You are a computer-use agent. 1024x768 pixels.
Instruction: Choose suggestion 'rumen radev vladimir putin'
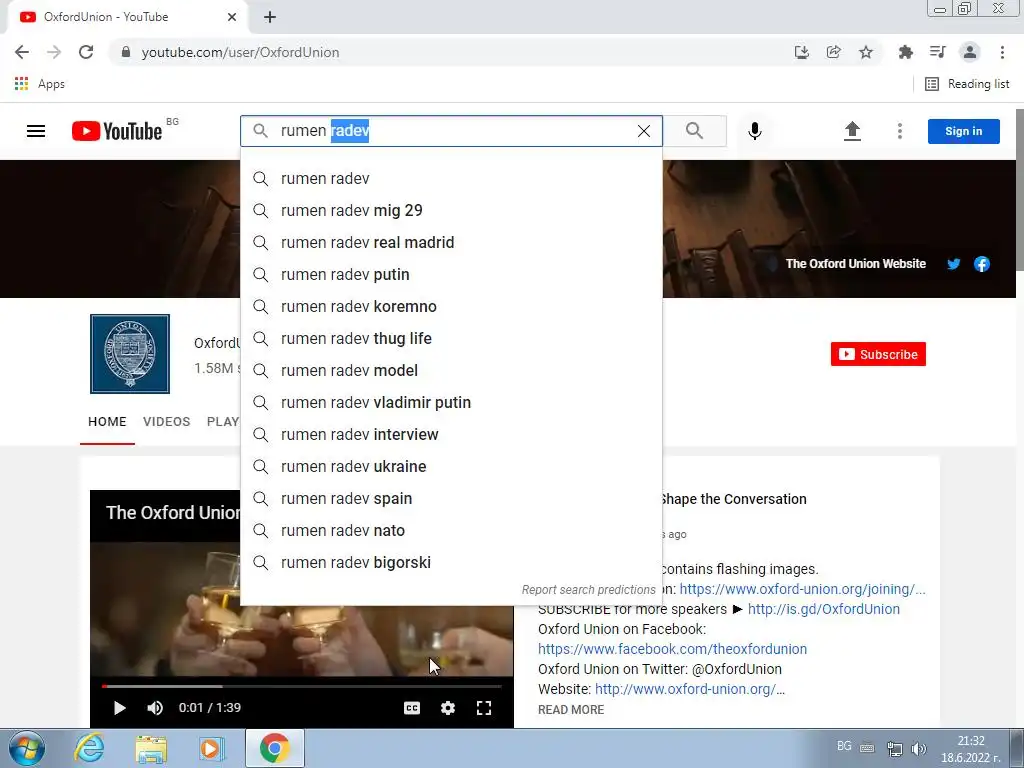tap(451, 402)
